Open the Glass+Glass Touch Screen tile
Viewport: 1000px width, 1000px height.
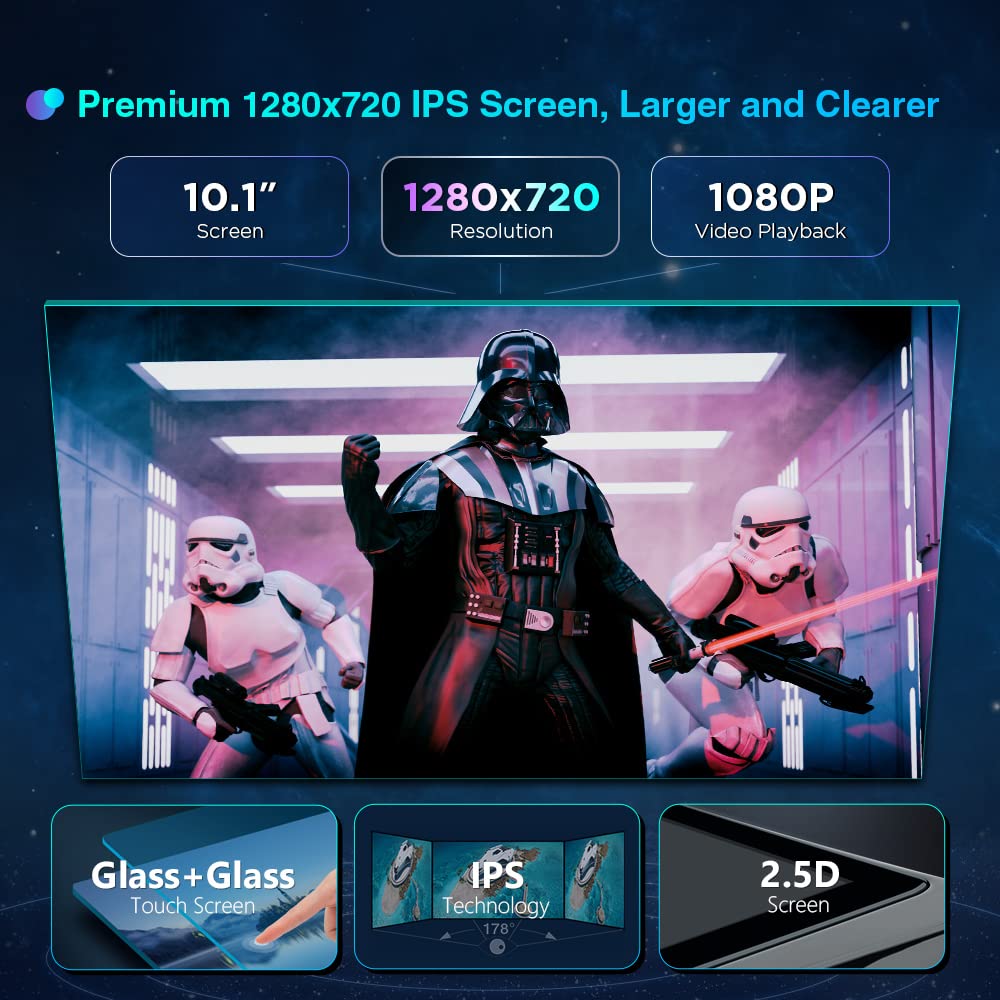point(194,887)
